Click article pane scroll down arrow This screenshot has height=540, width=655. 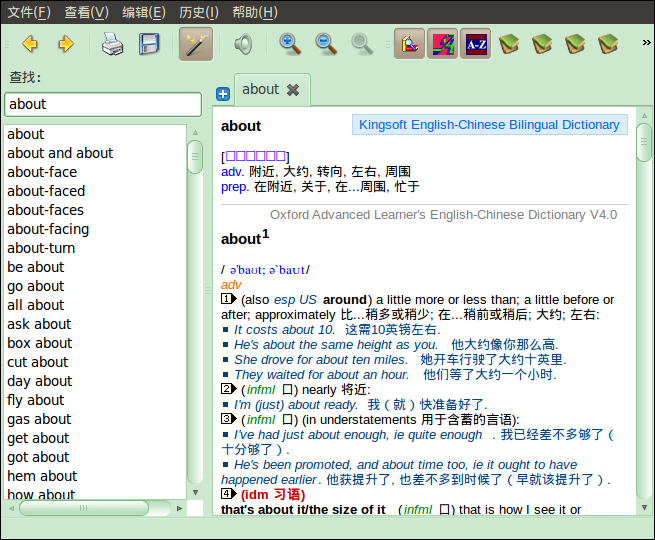click(645, 508)
